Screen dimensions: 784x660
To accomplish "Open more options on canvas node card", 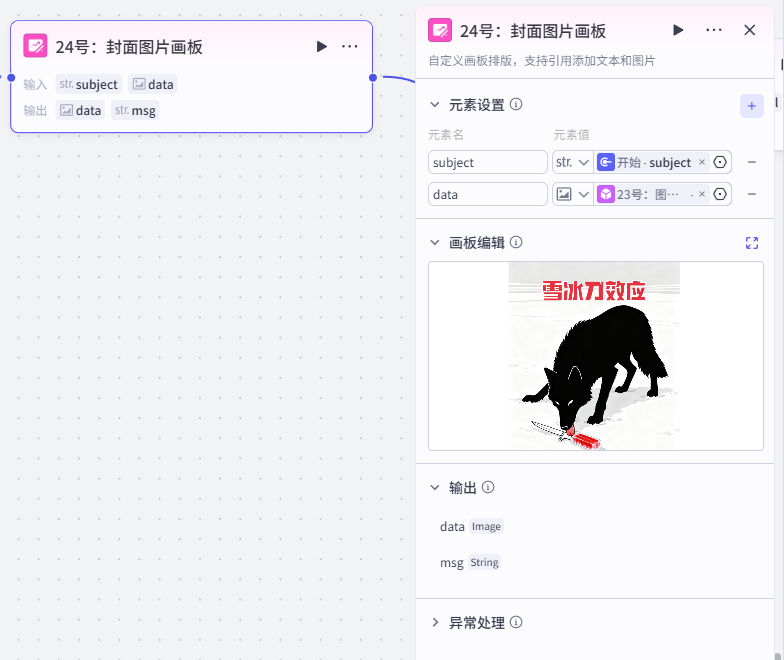I will coord(350,46).
